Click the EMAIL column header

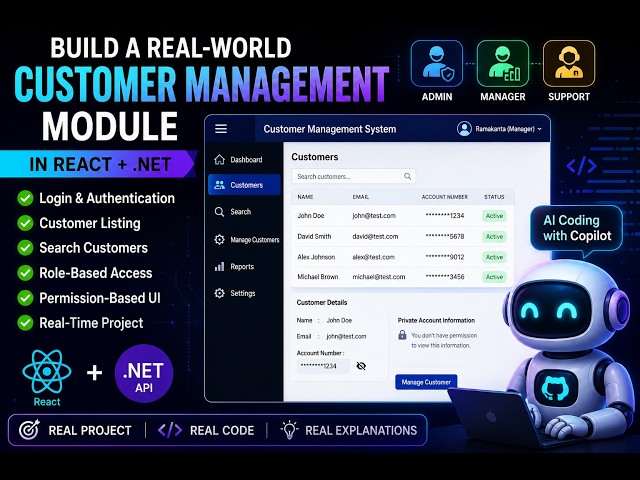(361, 197)
